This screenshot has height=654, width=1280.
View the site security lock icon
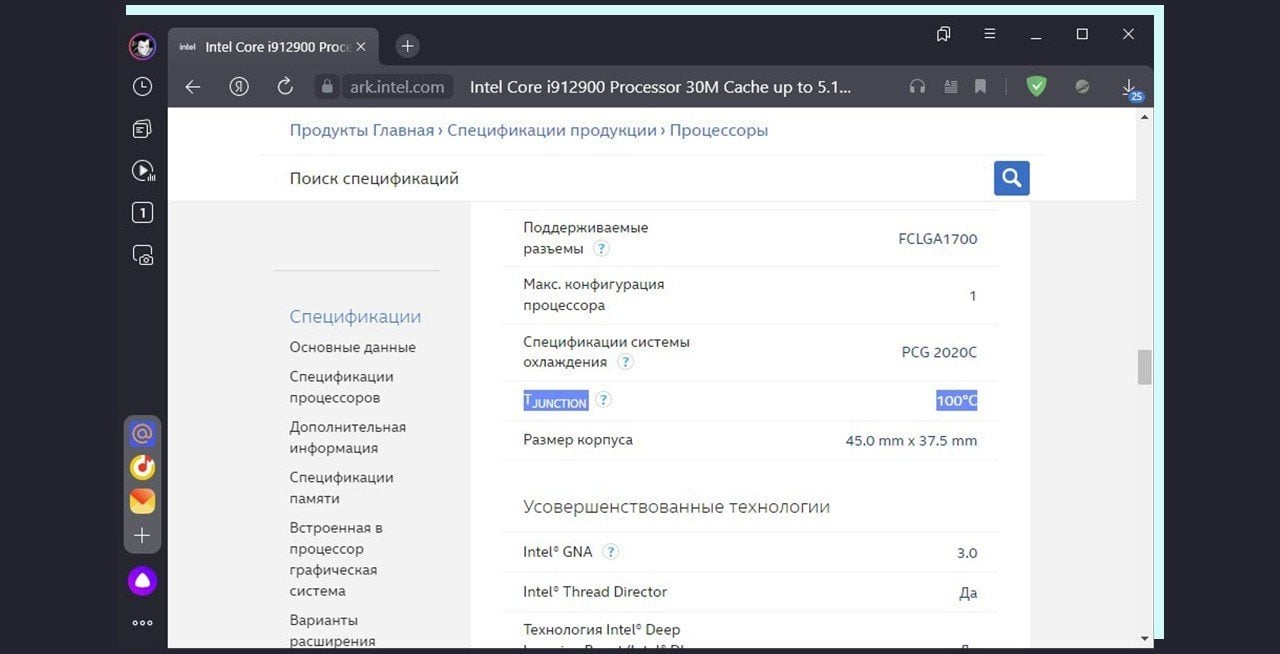(x=325, y=87)
